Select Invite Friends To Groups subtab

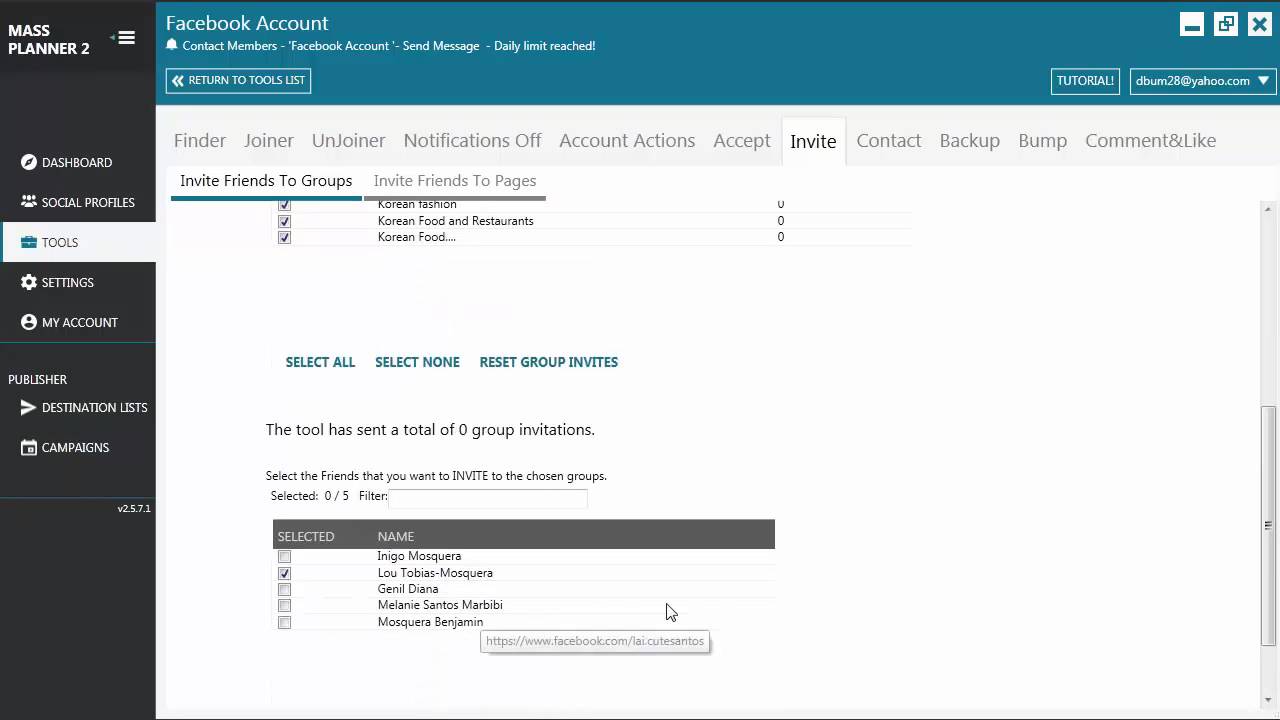click(x=266, y=181)
